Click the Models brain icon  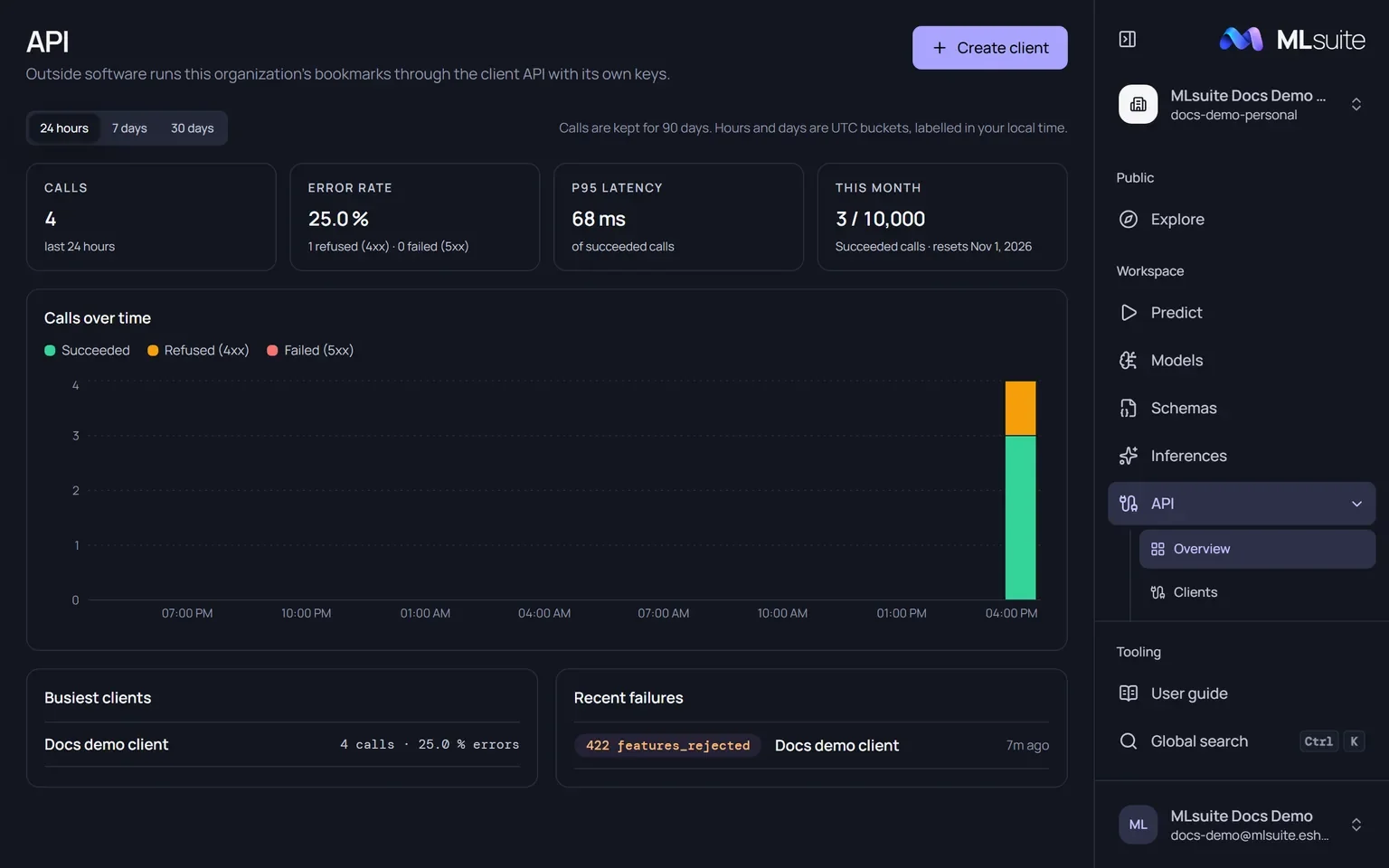[x=1129, y=360]
